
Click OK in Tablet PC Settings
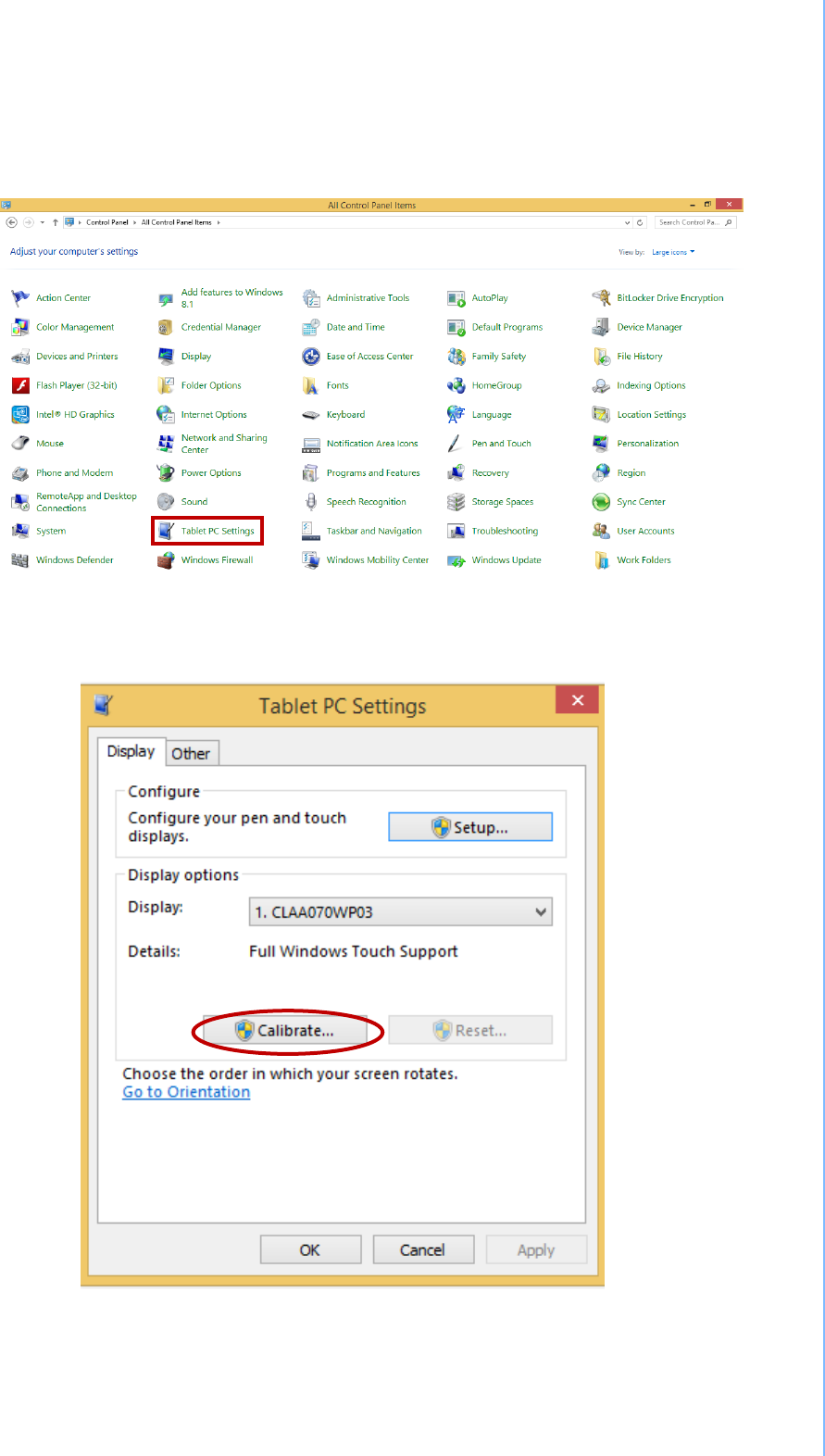310,1249
